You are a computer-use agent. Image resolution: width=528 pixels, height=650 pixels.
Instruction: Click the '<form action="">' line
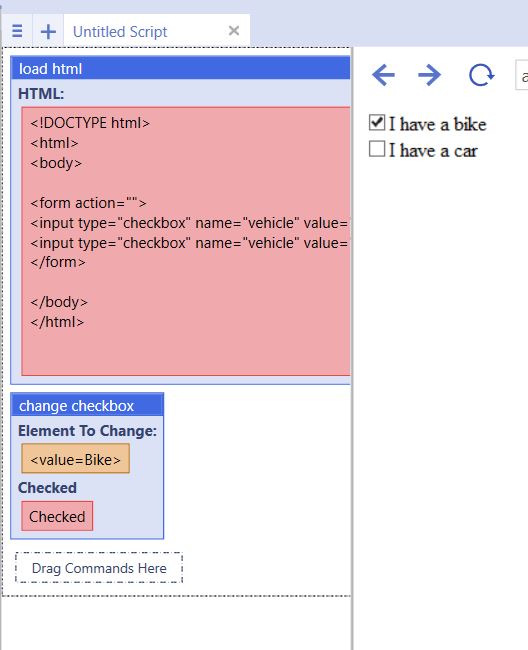(88, 203)
